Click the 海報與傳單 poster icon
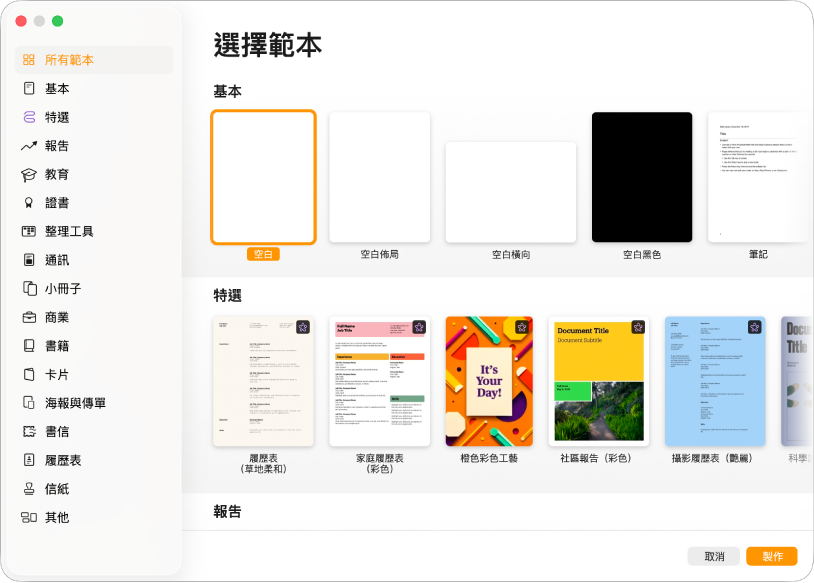814x583 pixels. click(x=29, y=403)
